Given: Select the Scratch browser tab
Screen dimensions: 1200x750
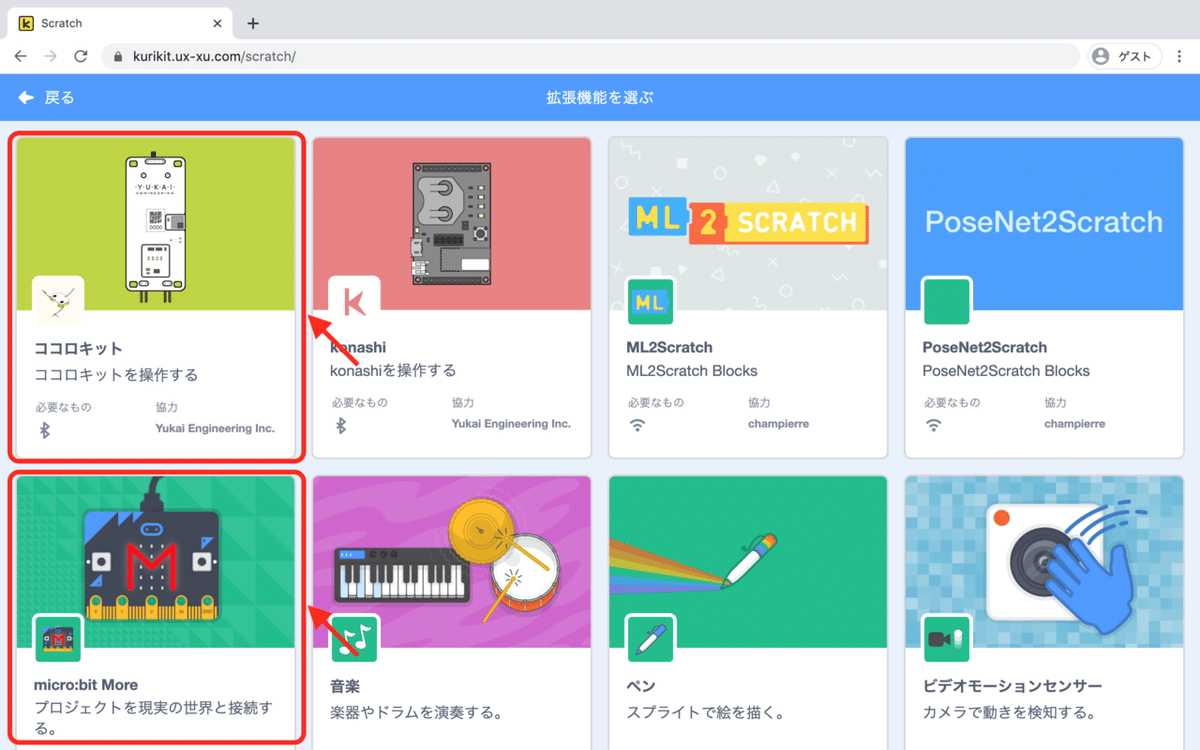Looking at the screenshot, I should tap(110, 22).
